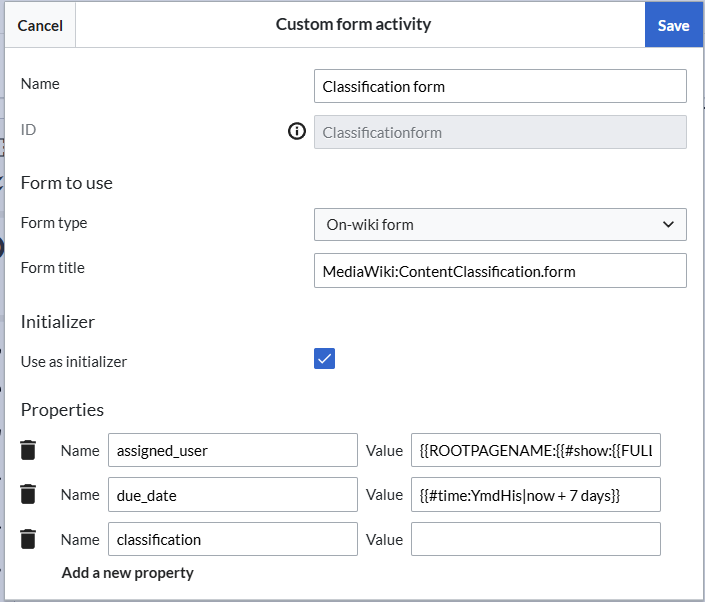Click the disabled ID field Classificationform
This screenshot has width=705, height=602.
coord(500,132)
